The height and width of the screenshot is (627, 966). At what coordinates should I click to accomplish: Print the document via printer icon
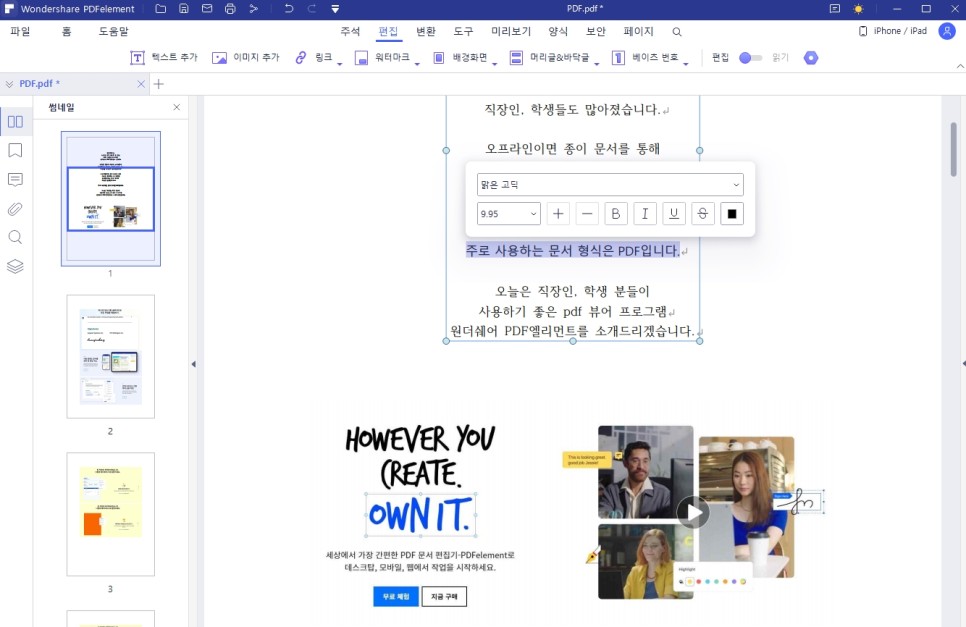tap(230, 9)
